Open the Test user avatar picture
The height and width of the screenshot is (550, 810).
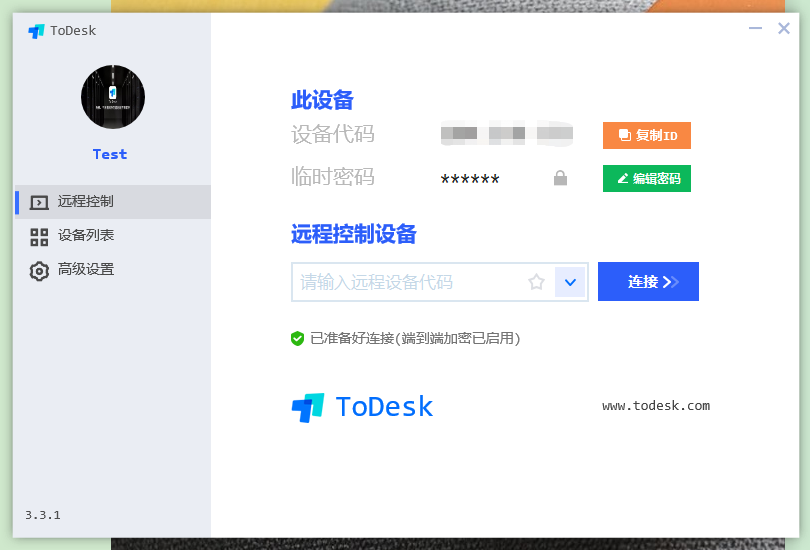coord(113,97)
